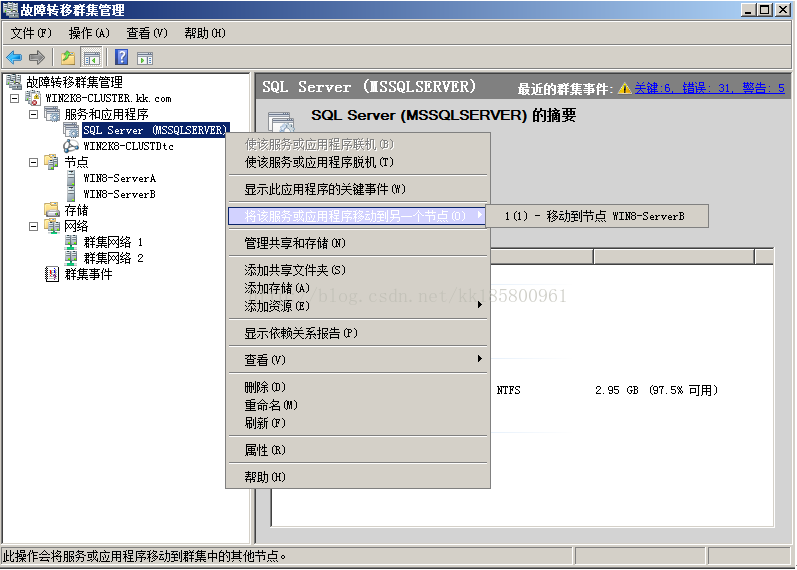Maximize the 故障转移群集管理 window
Image resolution: width=797 pixels, height=570 pixels.
[765, 10]
